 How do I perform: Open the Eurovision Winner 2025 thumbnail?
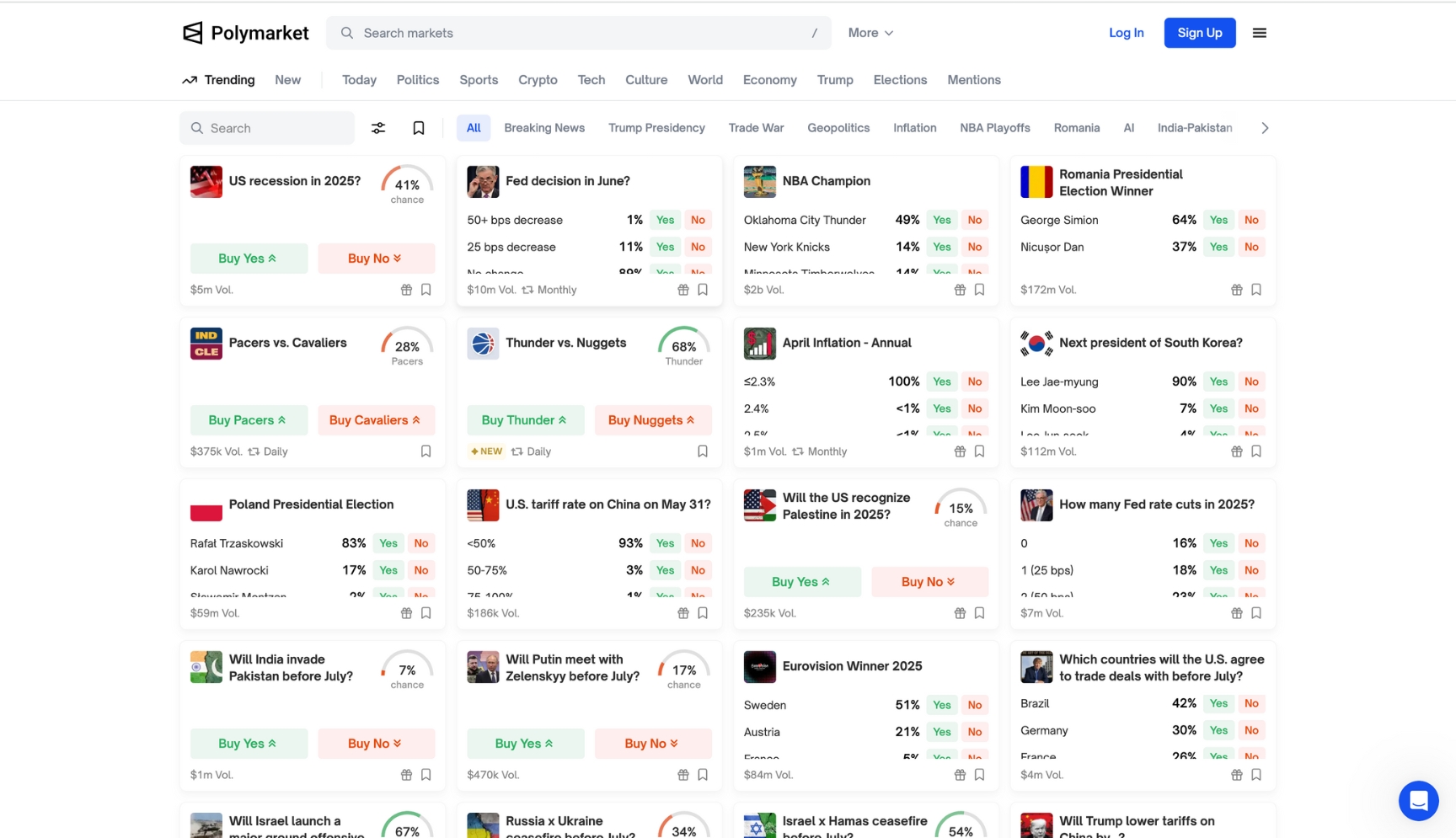759,666
